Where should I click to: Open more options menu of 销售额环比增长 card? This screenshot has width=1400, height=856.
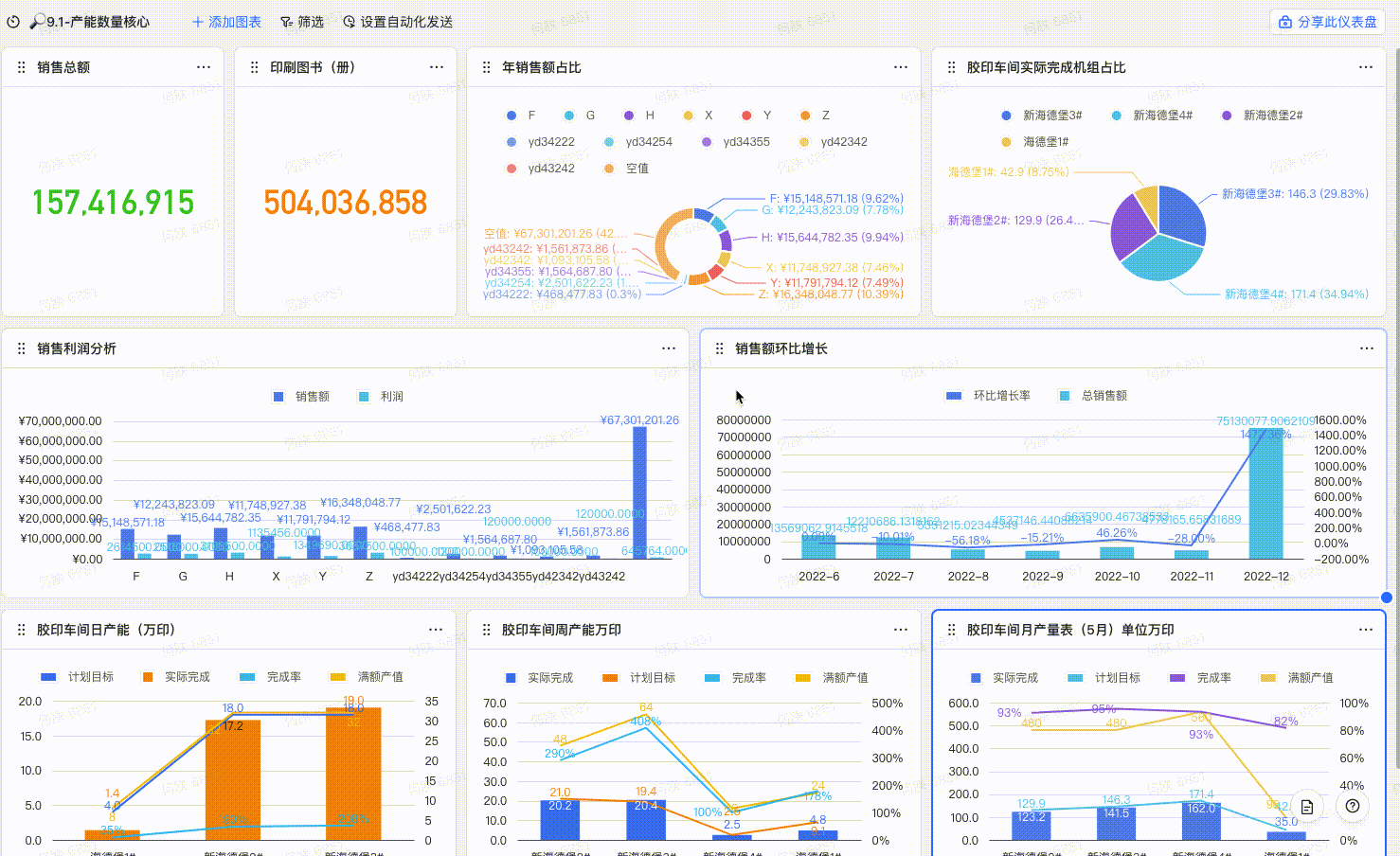point(1367,348)
